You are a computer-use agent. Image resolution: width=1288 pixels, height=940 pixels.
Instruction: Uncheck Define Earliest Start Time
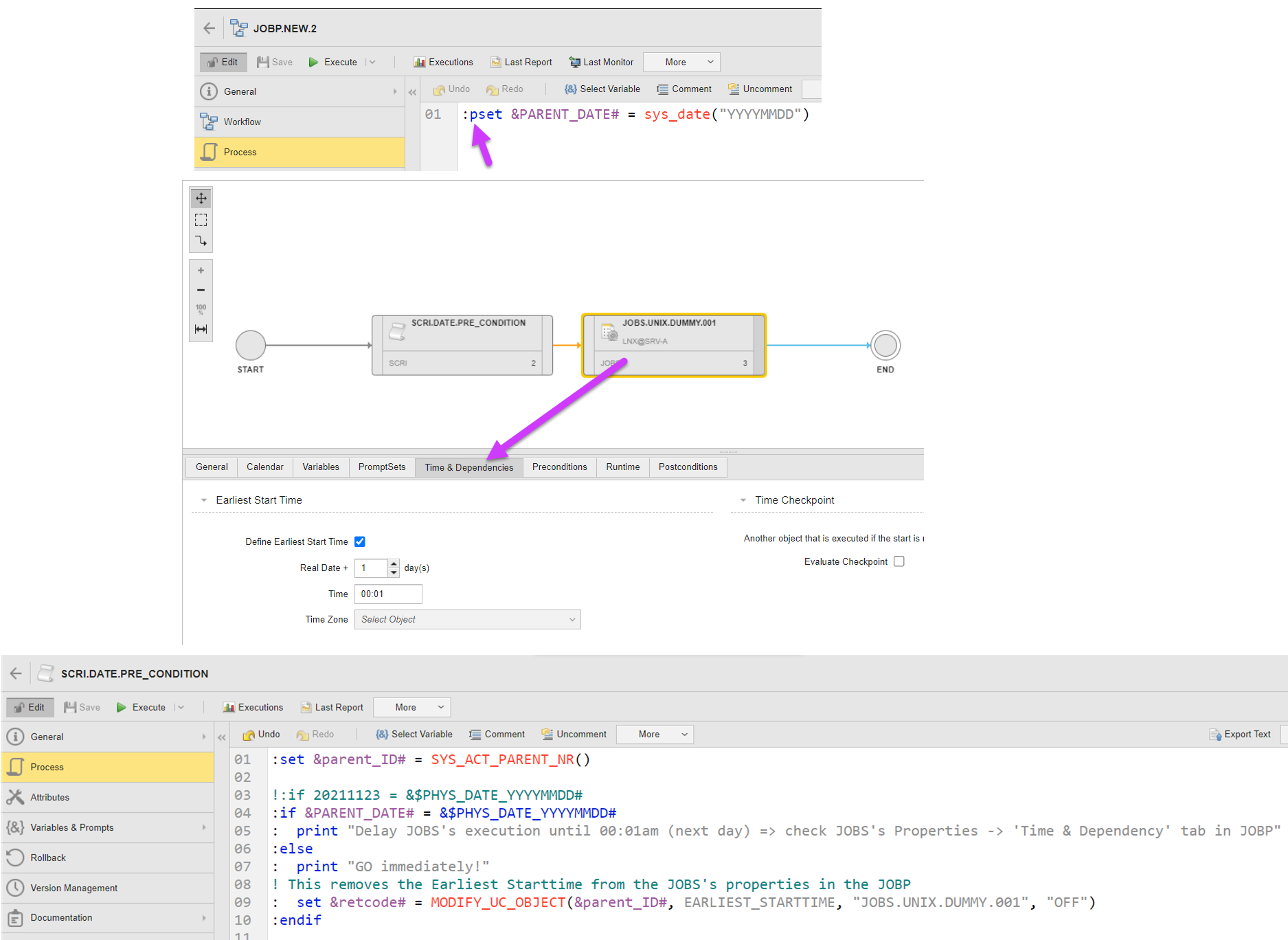coord(360,541)
